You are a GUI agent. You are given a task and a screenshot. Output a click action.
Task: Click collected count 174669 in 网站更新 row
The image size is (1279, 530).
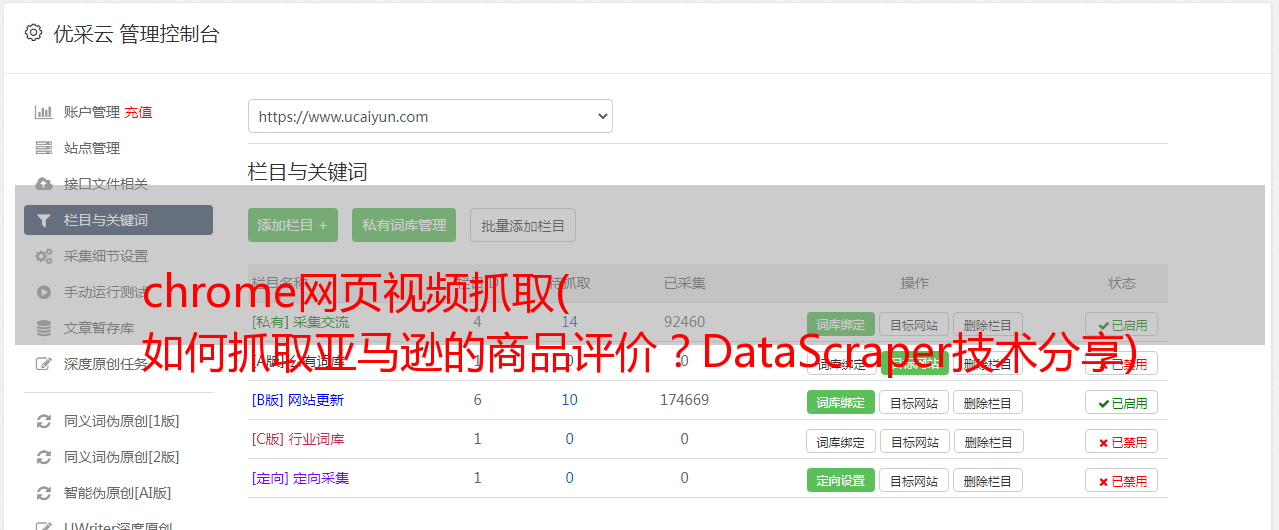click(x=684, y=400)
